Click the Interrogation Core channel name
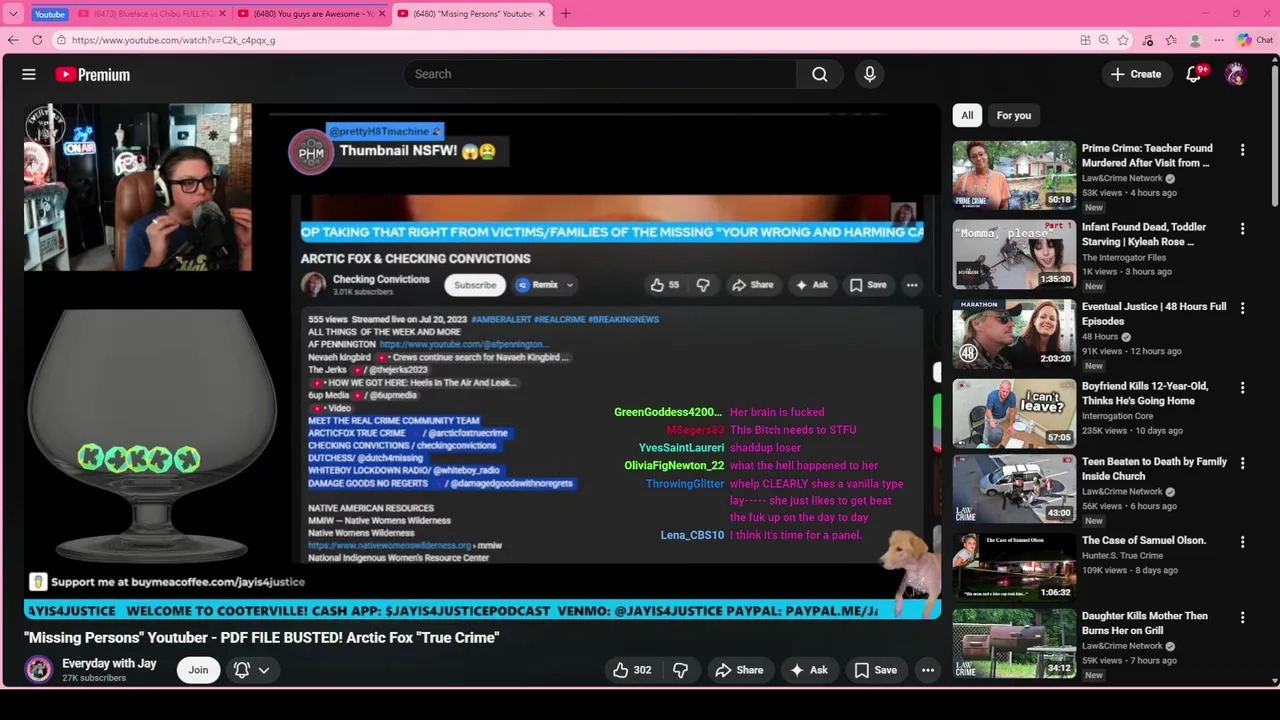The height and width of the screenshot is (720, 1280). (x=1118, y=416)
